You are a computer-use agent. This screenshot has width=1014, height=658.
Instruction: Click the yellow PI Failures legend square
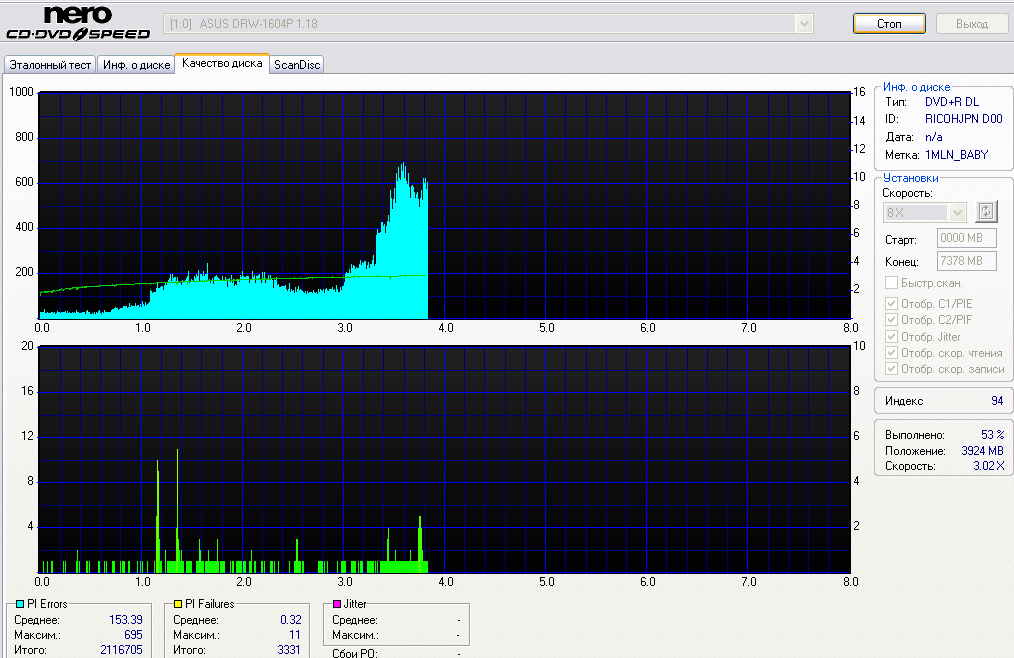pos(178,604)
